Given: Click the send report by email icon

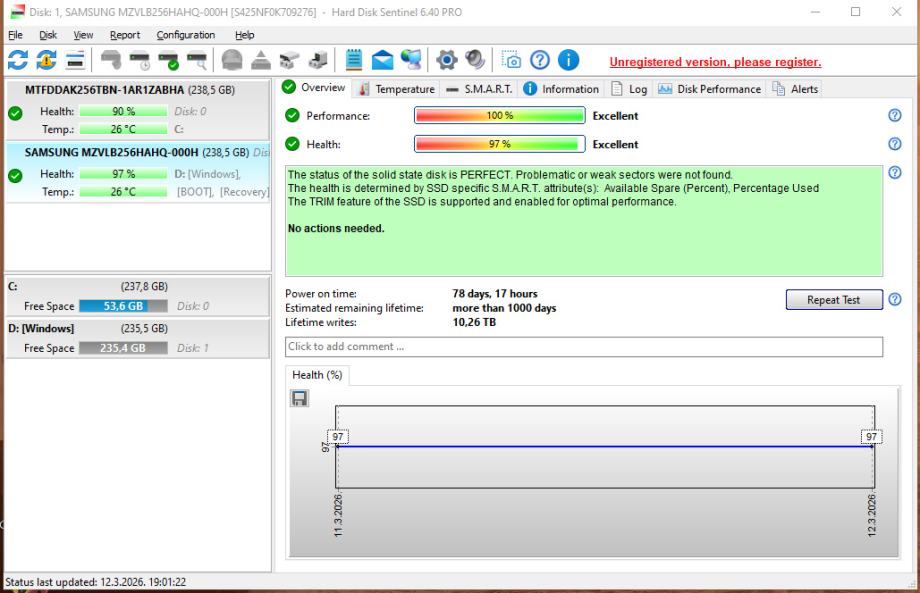Looking at the screenshot, I should pyautogui.click(x=383, y=60).
